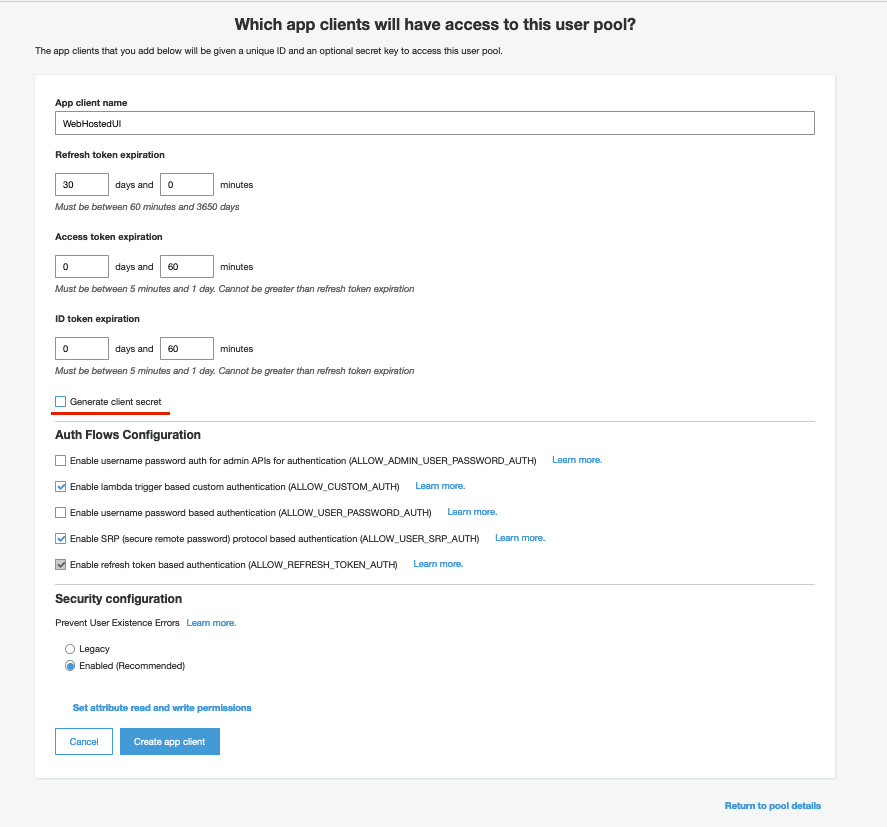Click the ID token days field

[83, 349]
